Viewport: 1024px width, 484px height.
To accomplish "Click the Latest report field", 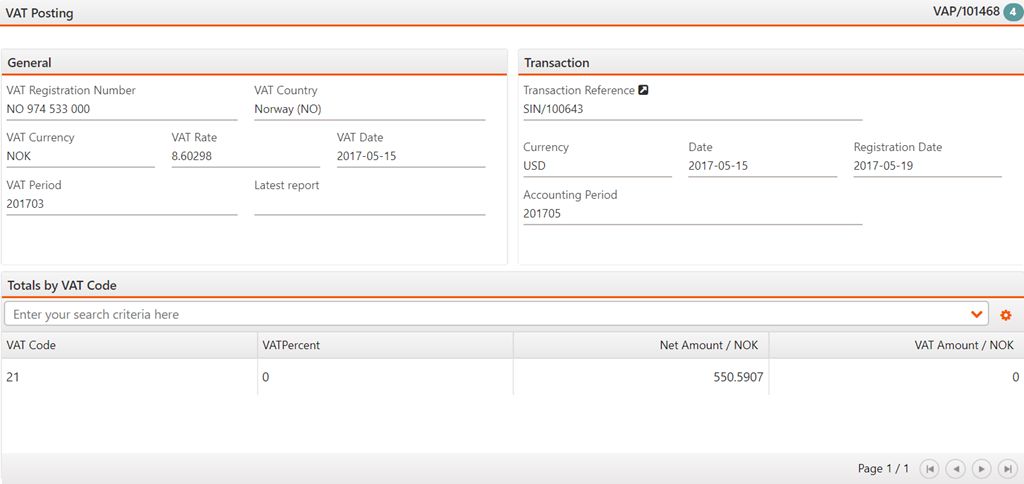I will tap(369, 204).
